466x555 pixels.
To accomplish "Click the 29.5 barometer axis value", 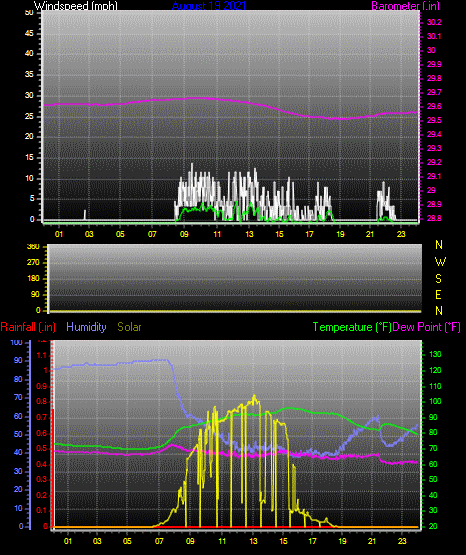I will (434, 121).
